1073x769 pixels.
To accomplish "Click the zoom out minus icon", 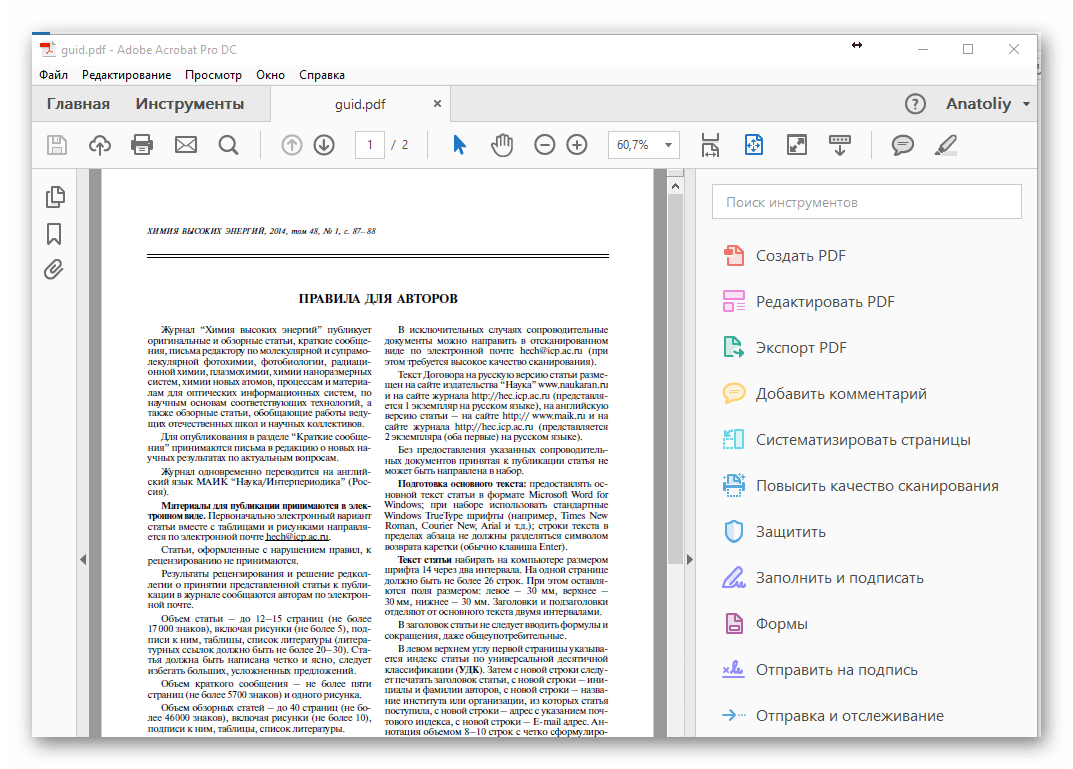I will (544, 145).
